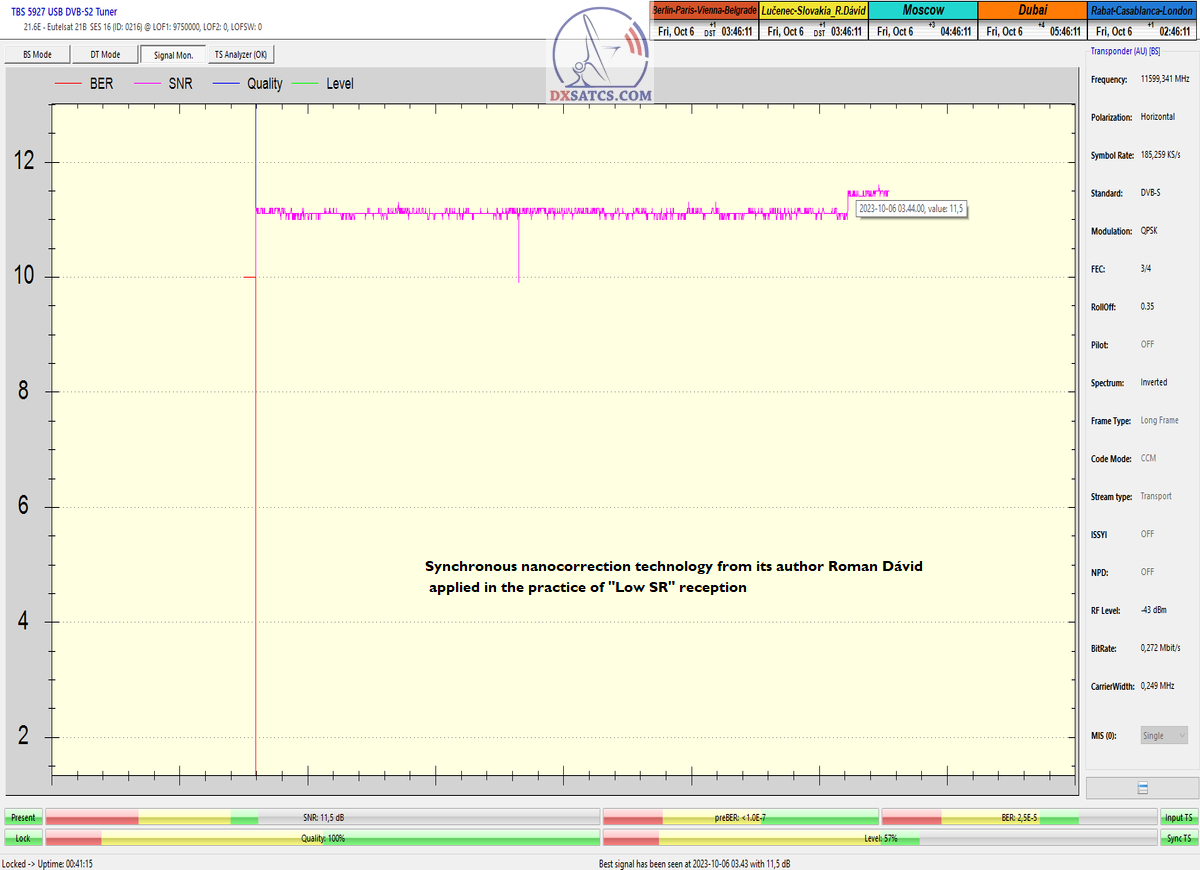Viewport: 1200px width, 870px height.
Task: Switch to DT Mode tab
Action: click(x=105, y=55)
